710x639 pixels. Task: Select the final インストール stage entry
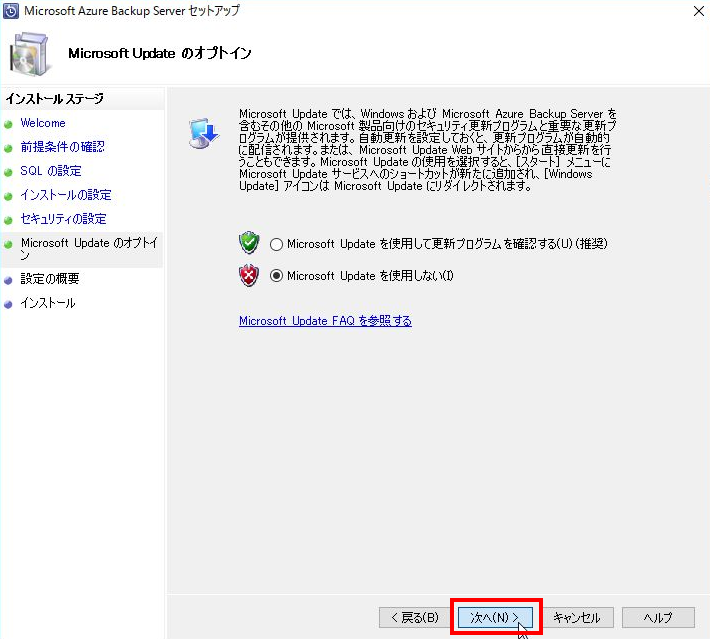[48, 303]
